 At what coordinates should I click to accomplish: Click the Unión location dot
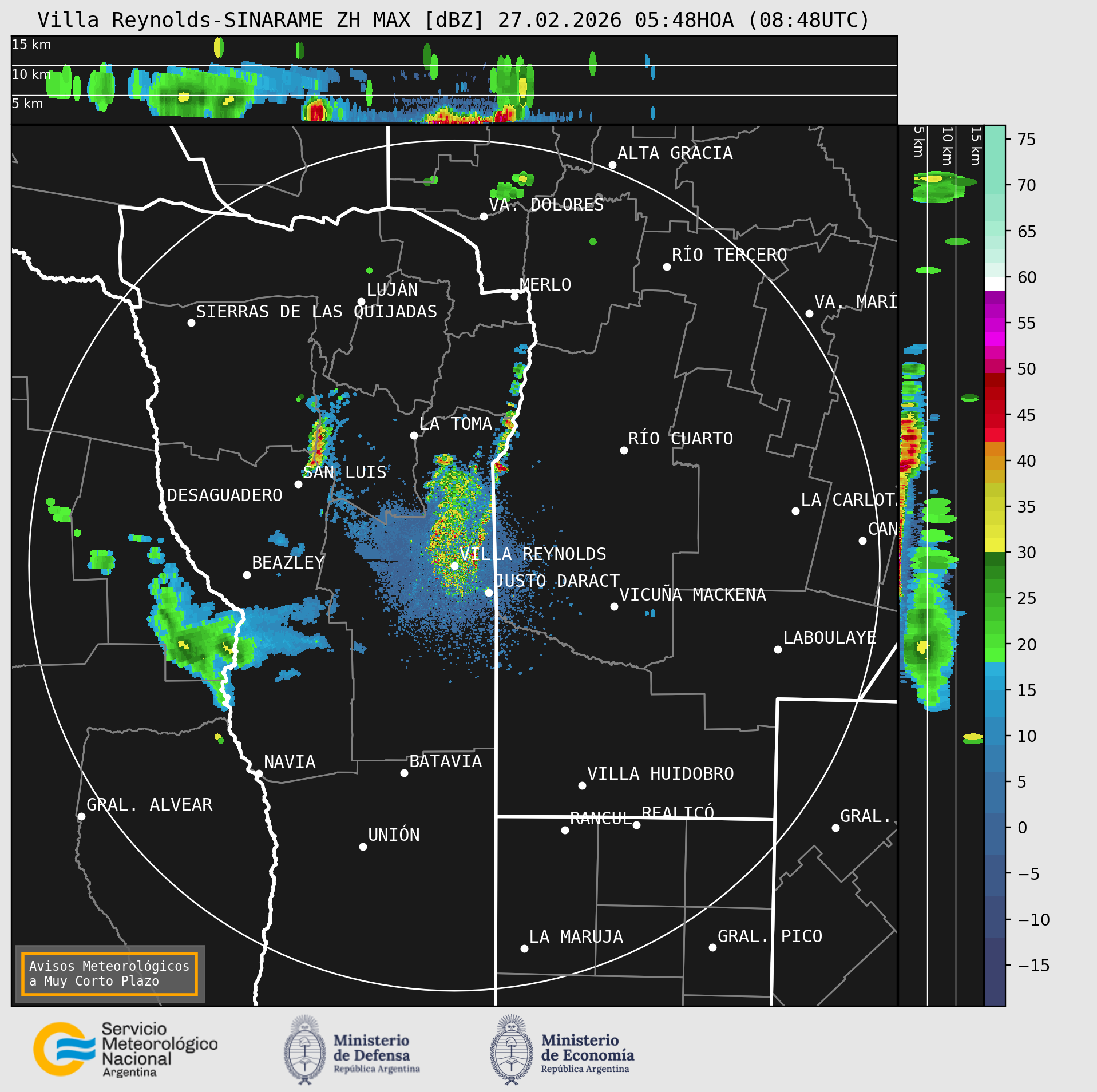tap(363, 847)
